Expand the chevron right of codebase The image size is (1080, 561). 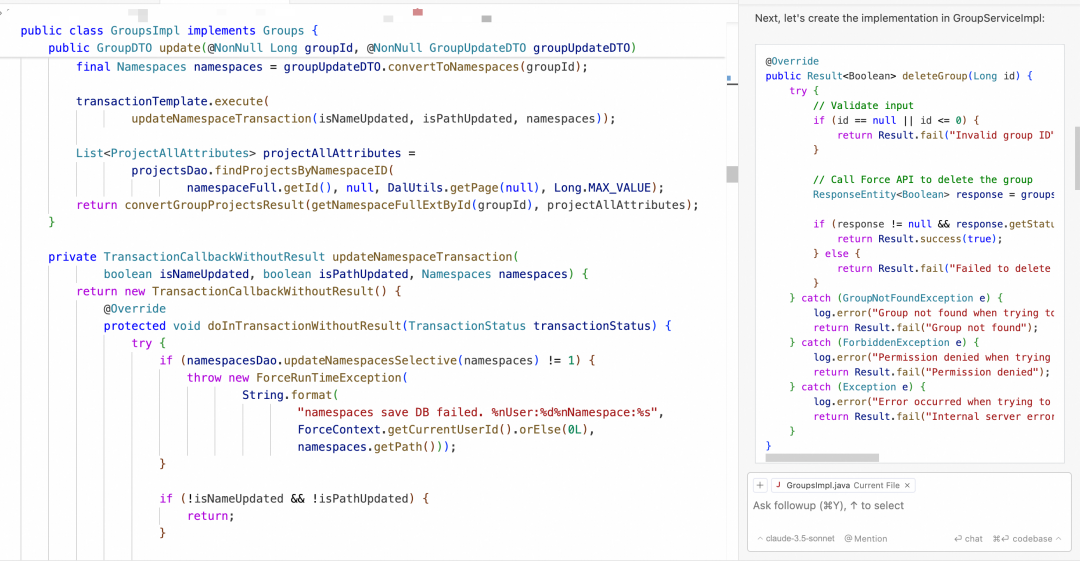[1059, 538]
